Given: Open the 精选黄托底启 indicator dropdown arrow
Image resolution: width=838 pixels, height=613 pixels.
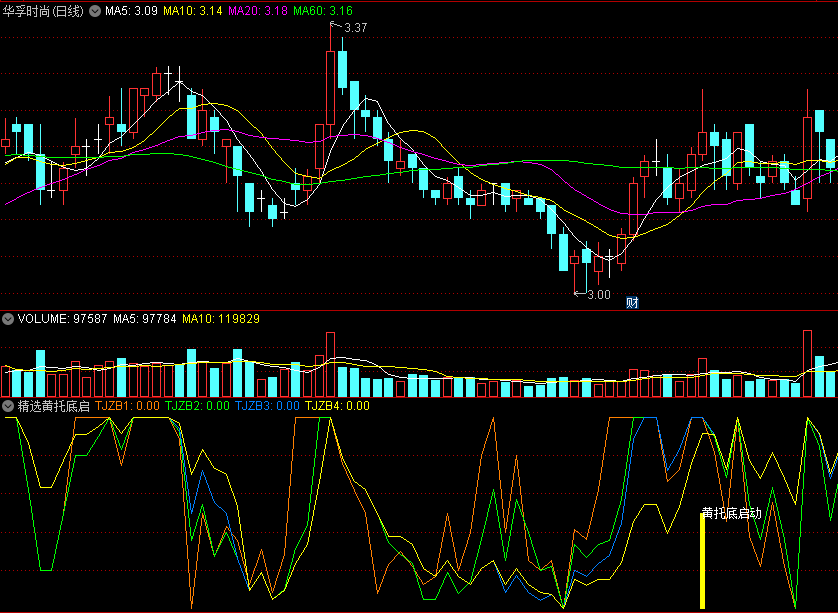Looking at the screenshot, I should 7,406.
